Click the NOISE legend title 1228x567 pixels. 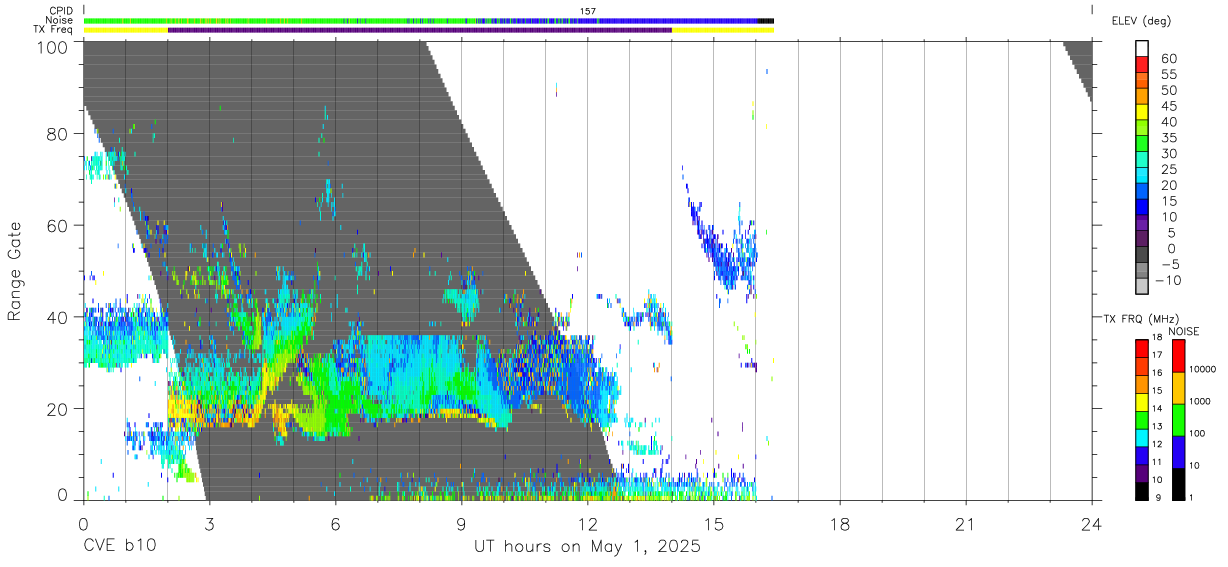point(1186,331)
